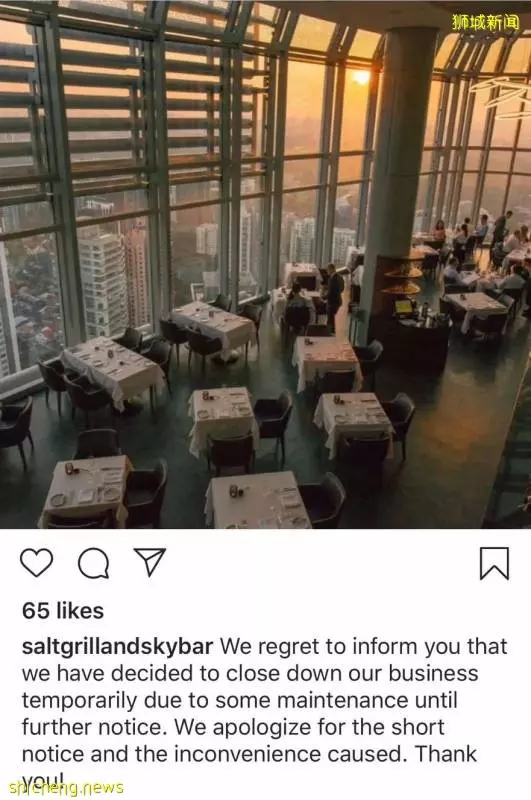Screen dimensions: 531x800
Task: Click the ring-shaped chandelier in the photo
Action: point(502,97)
